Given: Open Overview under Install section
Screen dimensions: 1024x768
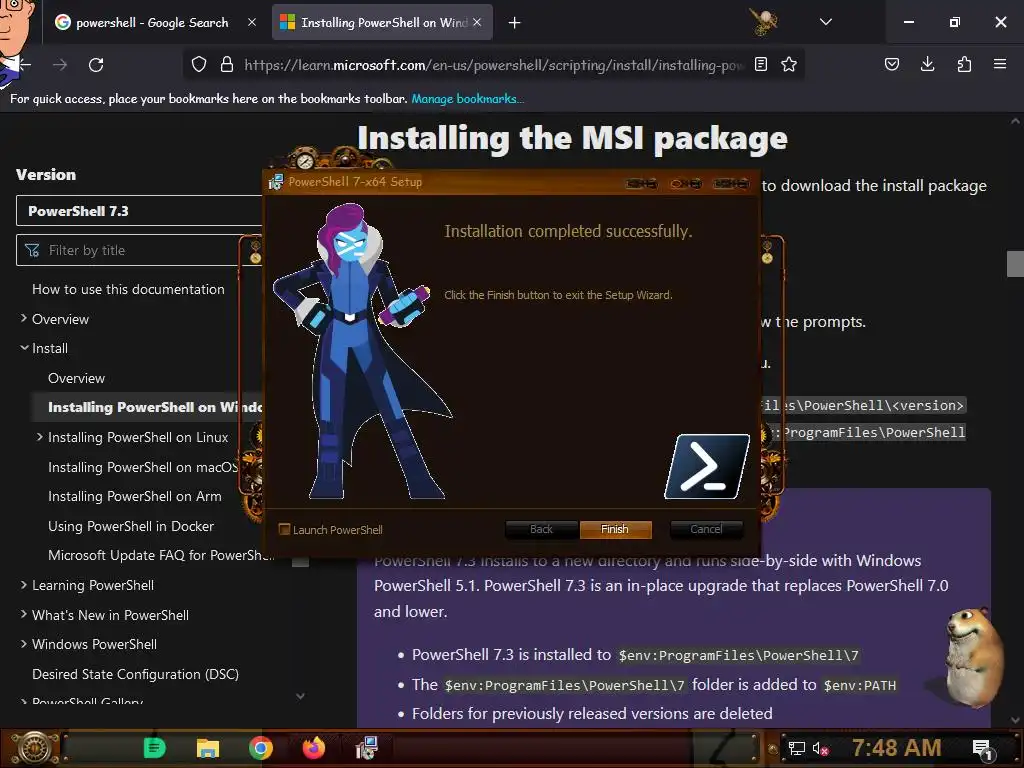Looking at the screenshot, I should coord(76,378).
